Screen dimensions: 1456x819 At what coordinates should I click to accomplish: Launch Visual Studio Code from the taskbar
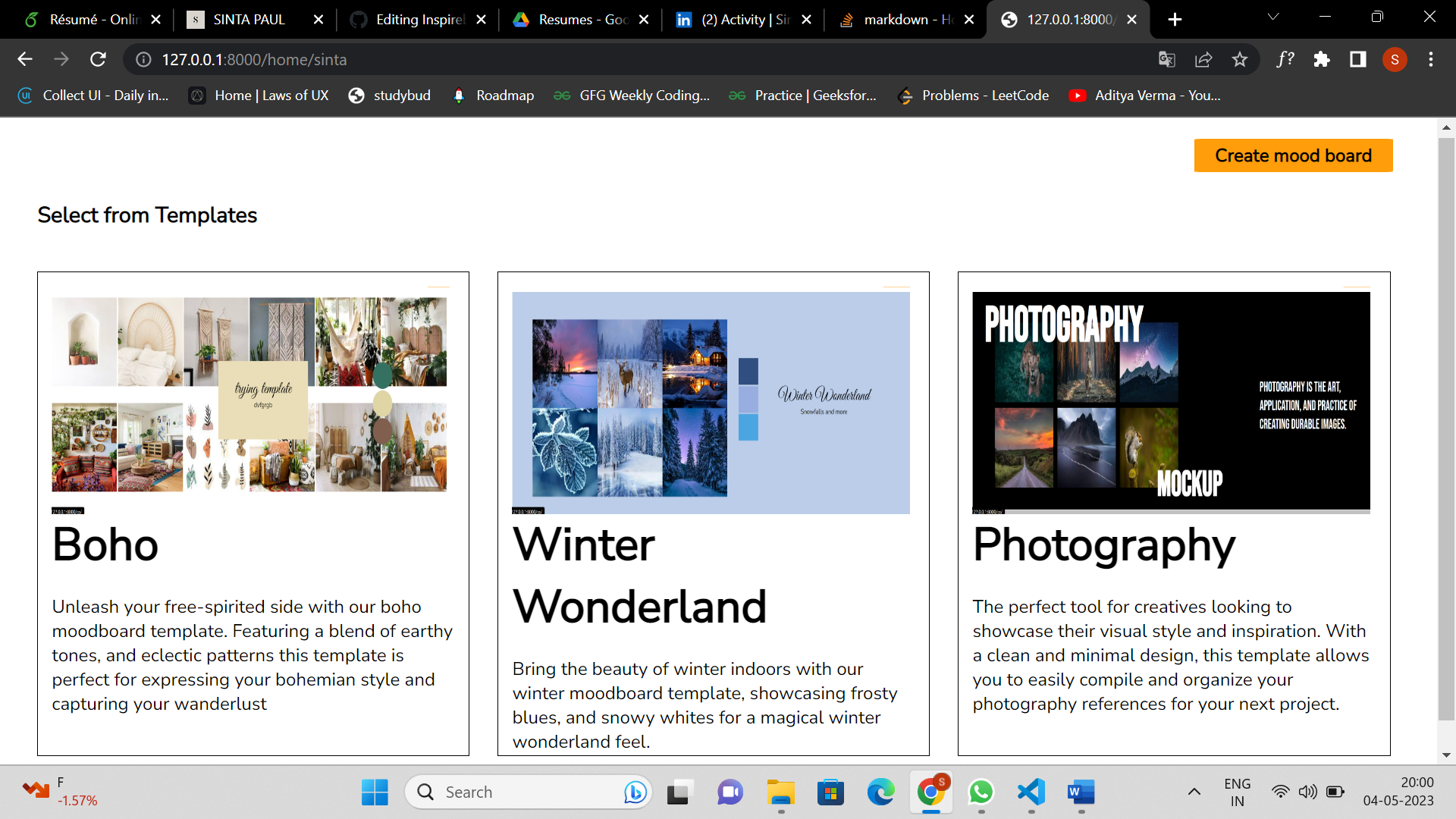click(1030, 792)
